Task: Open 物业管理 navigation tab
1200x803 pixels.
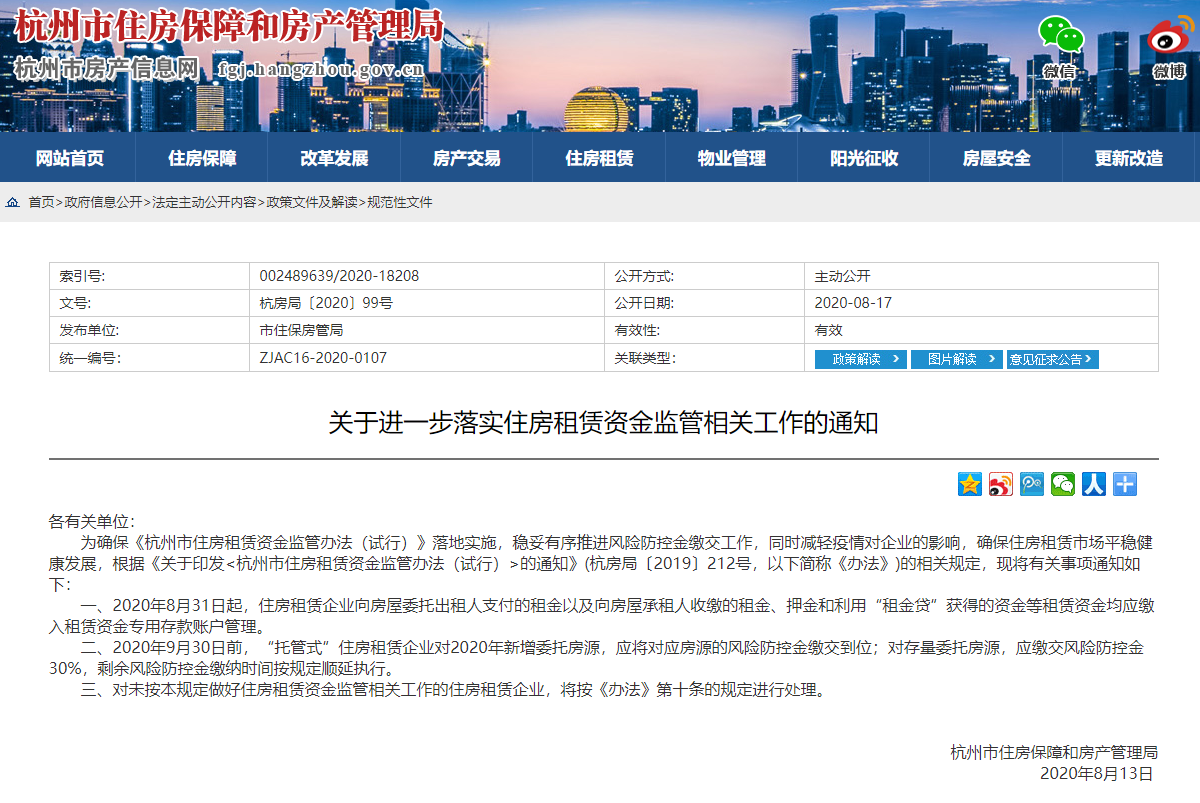Action: pyautogui.click(x=732, y=158)
